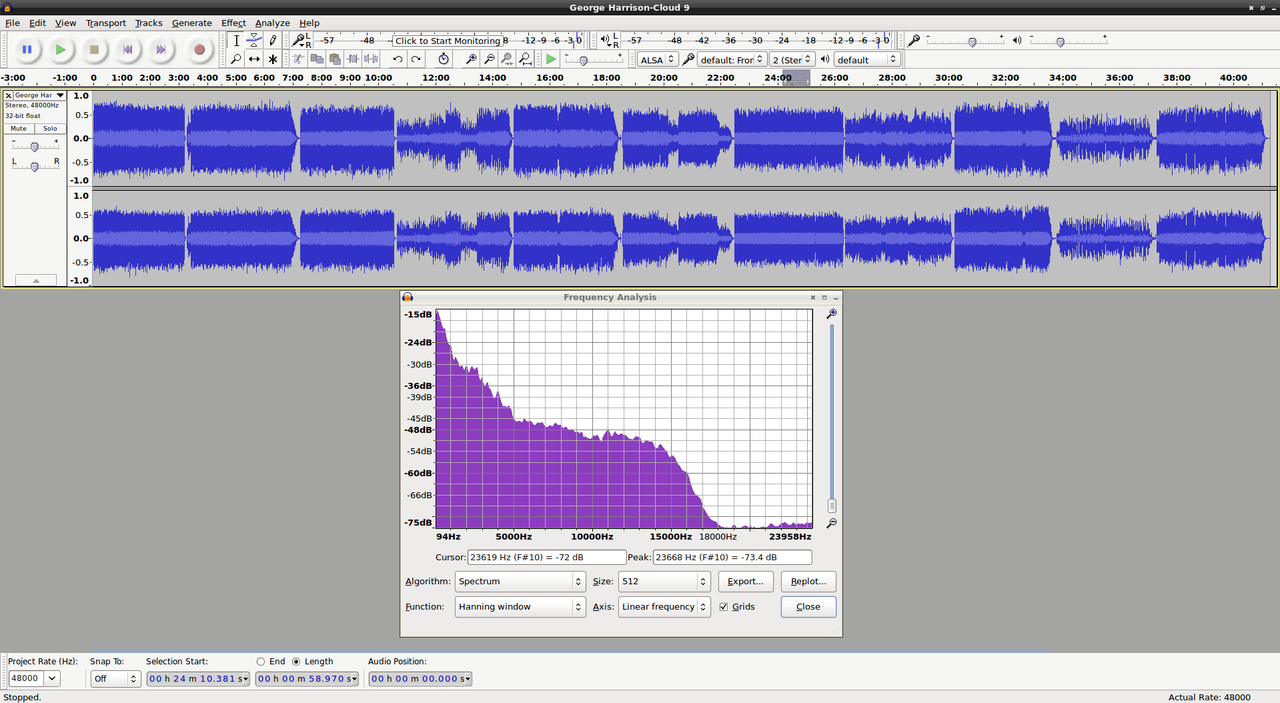
Task: Select the Selection (I-beam) tool
Action: tap(236, 41)
